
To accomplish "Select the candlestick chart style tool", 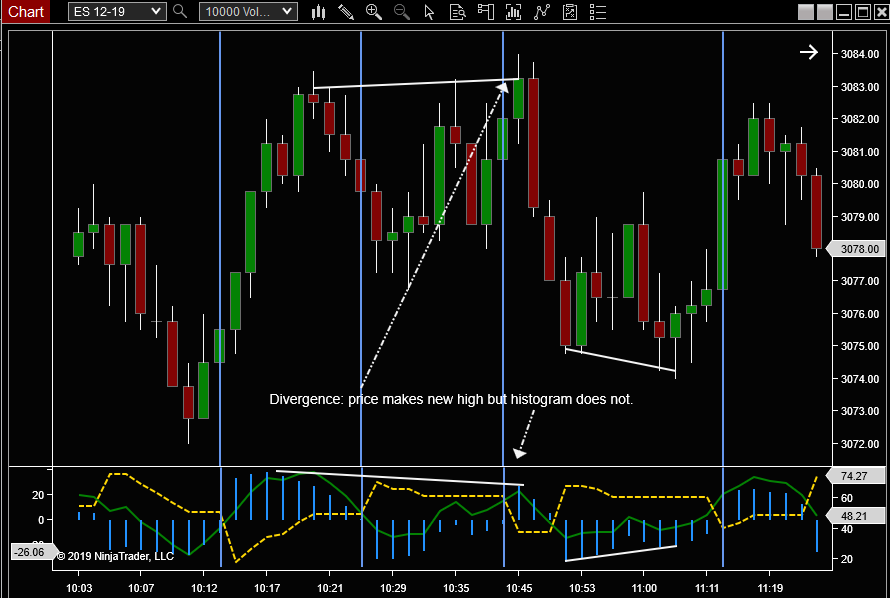I will 318,12.
